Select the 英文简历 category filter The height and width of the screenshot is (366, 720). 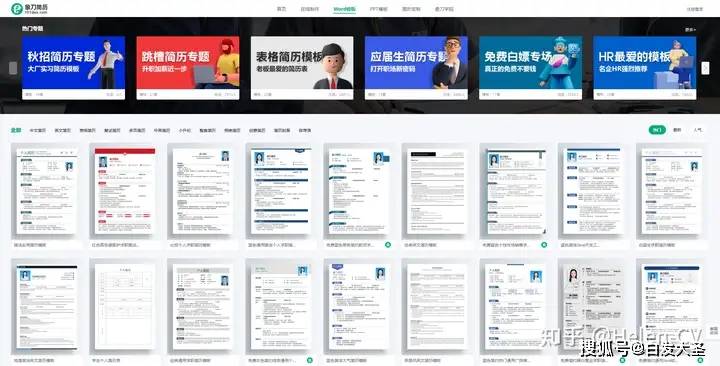click(x=63, y=130)
